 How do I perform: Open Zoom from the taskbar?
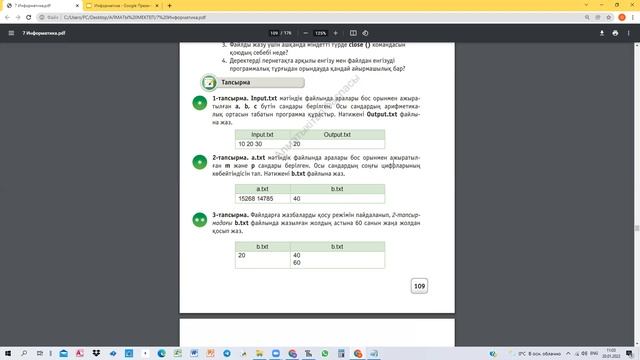[276, 353]
